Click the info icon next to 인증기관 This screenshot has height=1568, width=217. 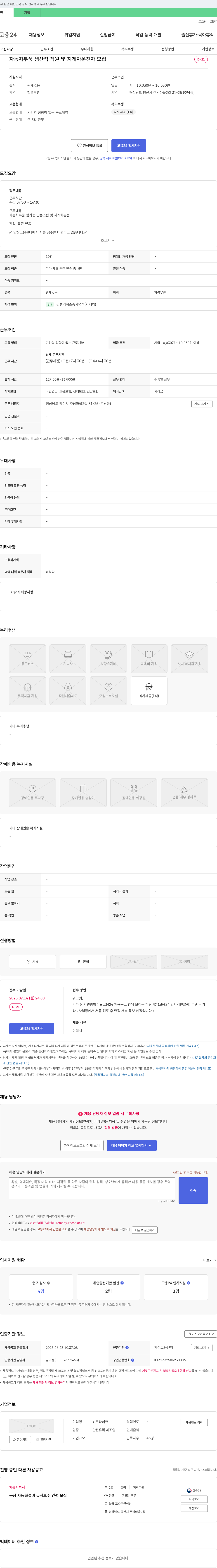(127, 1348)
